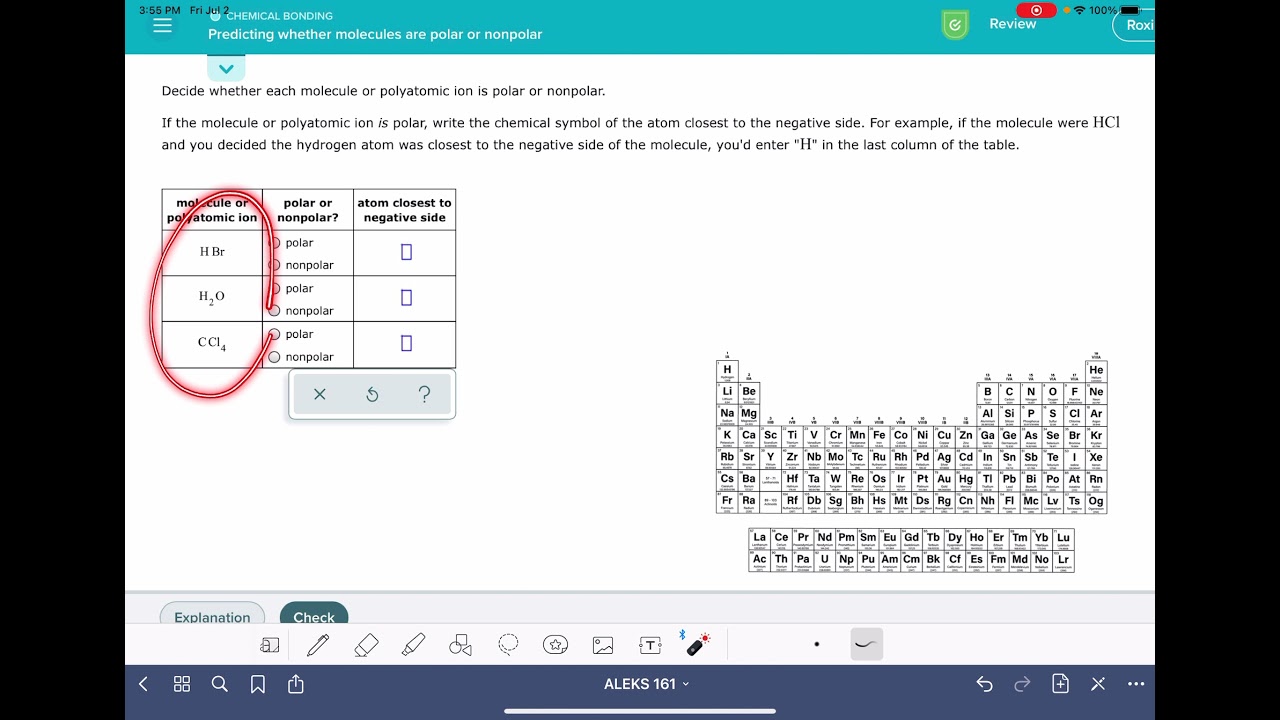
Task: Bookmark the current page
Action: pos(258,684)
